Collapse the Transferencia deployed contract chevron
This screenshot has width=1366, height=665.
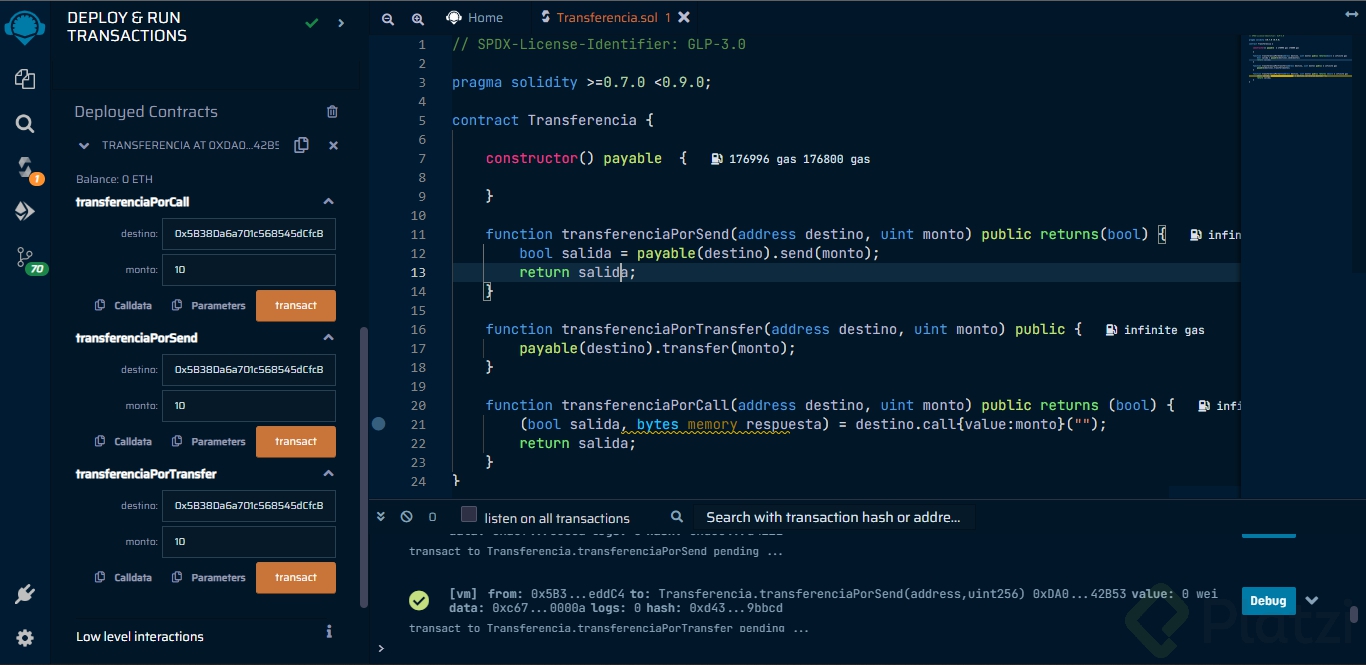[84, 145]
